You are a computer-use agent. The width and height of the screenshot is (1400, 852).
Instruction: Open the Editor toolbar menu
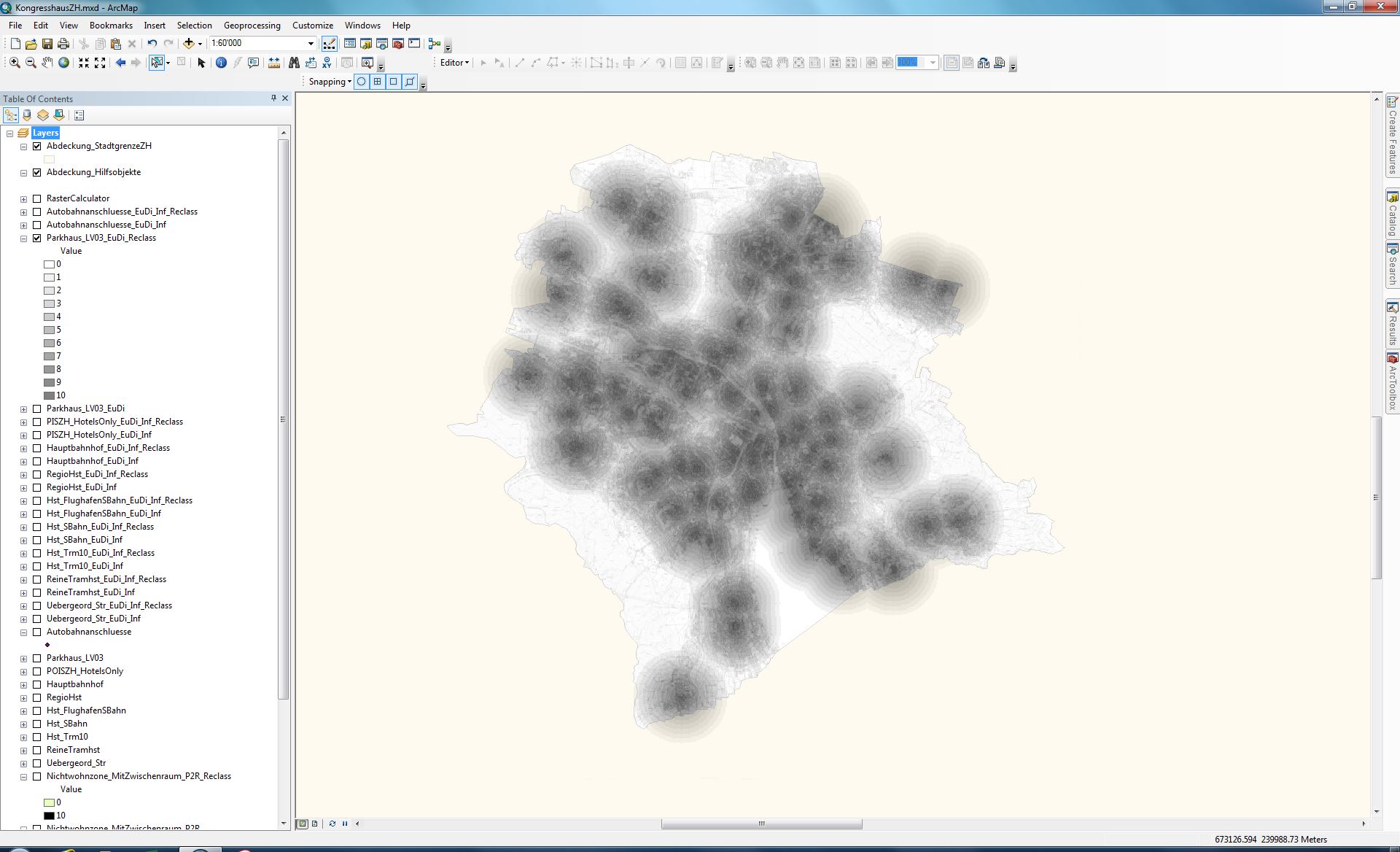point(454,63)
